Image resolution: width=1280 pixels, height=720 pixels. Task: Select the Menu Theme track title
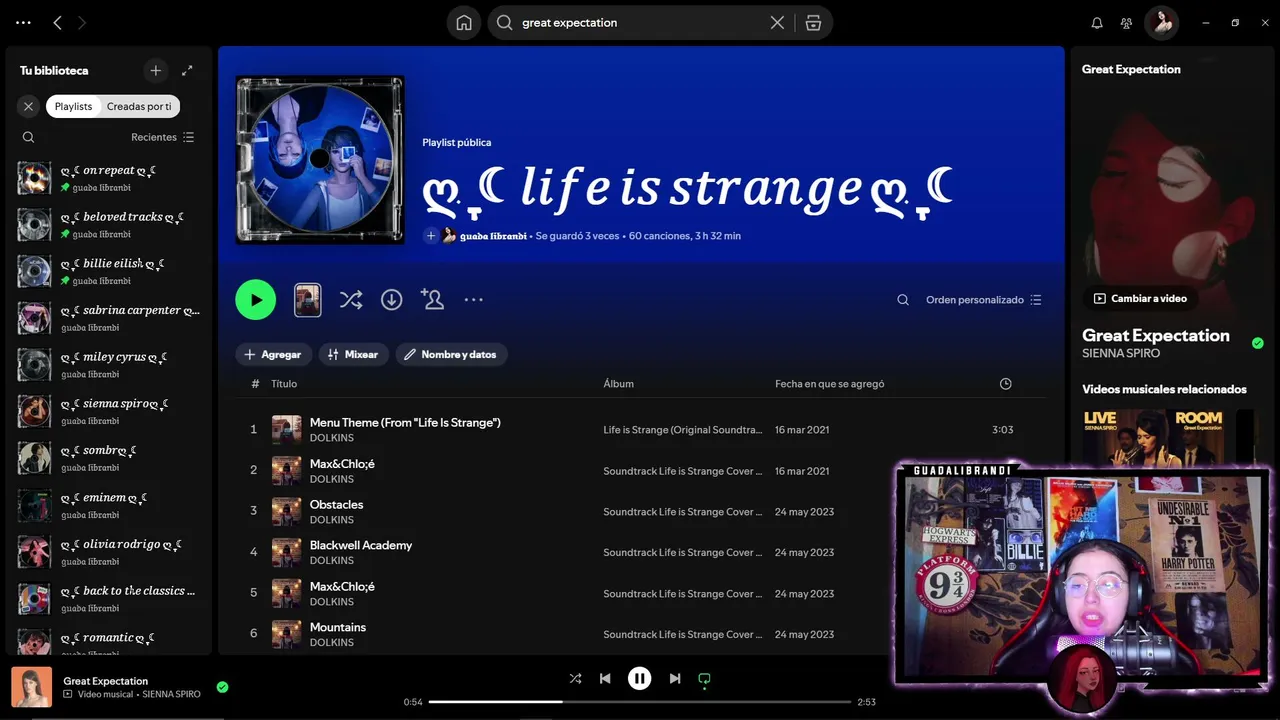point(405,423)
